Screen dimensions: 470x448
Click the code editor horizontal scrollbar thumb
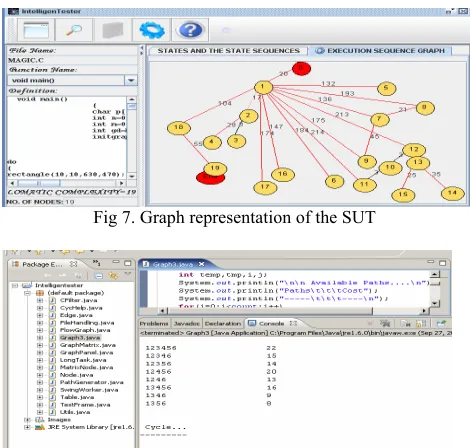click(270, 311)
